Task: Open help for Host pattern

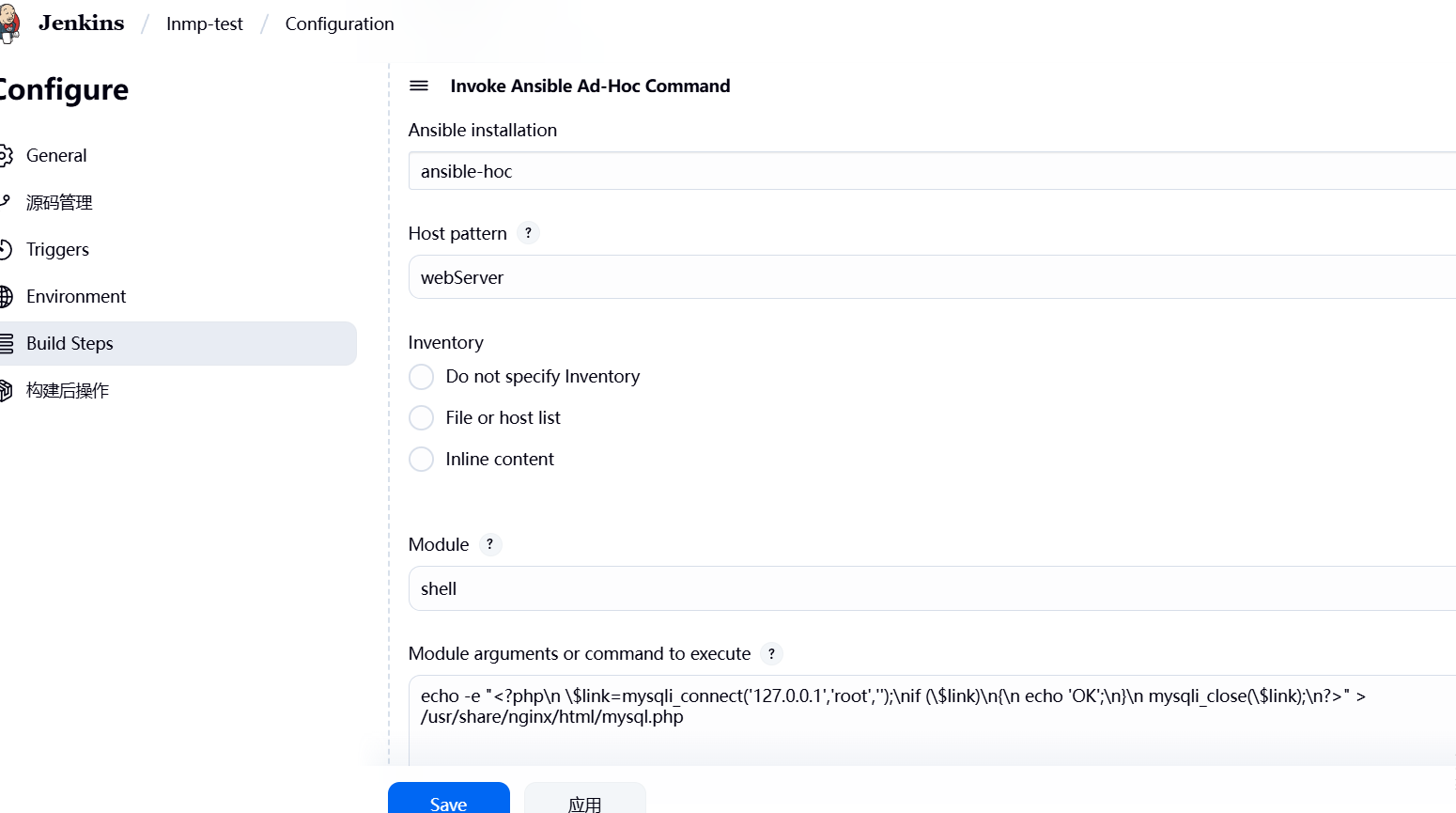Action: click(529, 233)
